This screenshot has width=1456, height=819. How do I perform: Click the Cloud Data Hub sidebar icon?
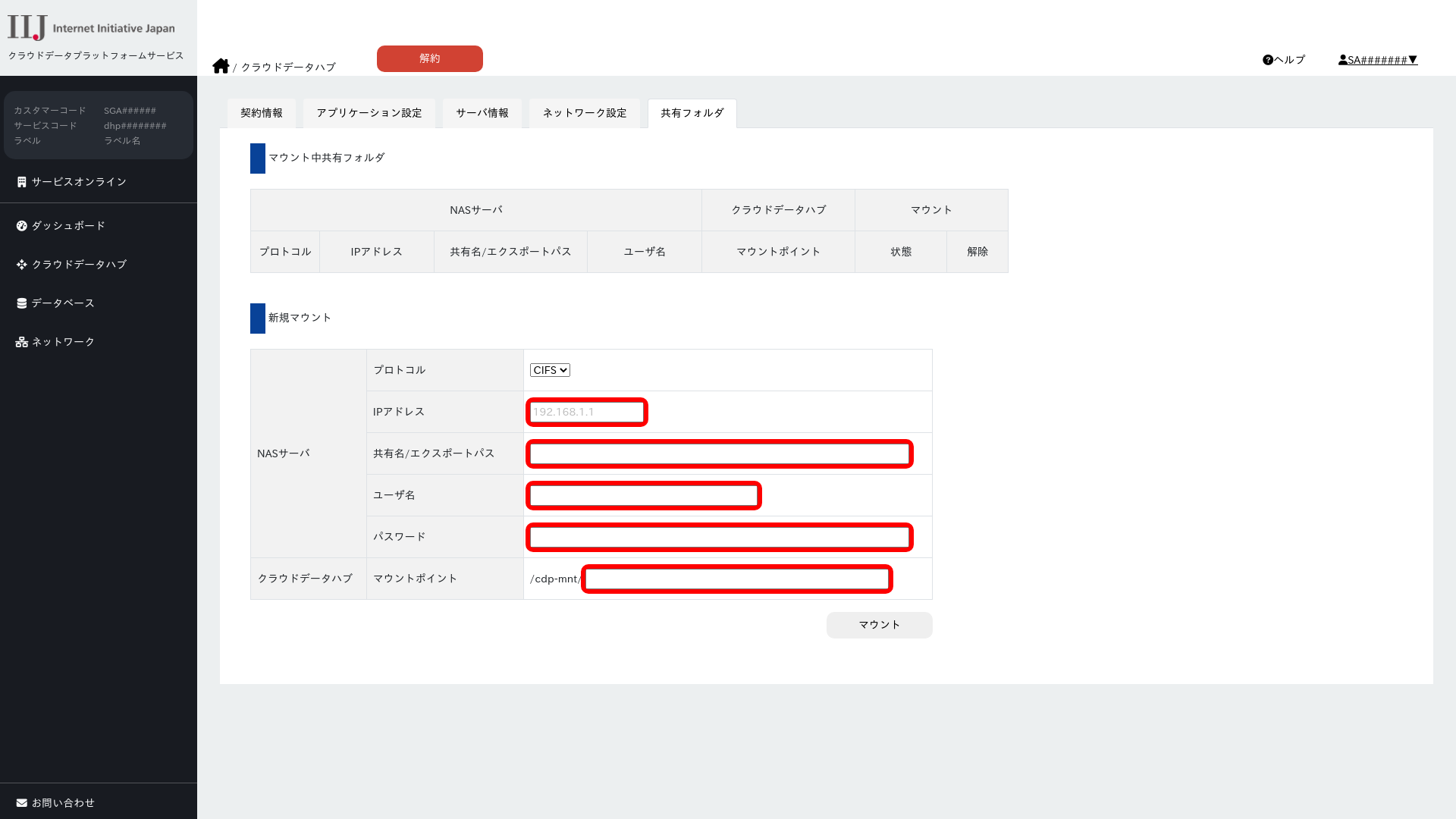(21, 265)
